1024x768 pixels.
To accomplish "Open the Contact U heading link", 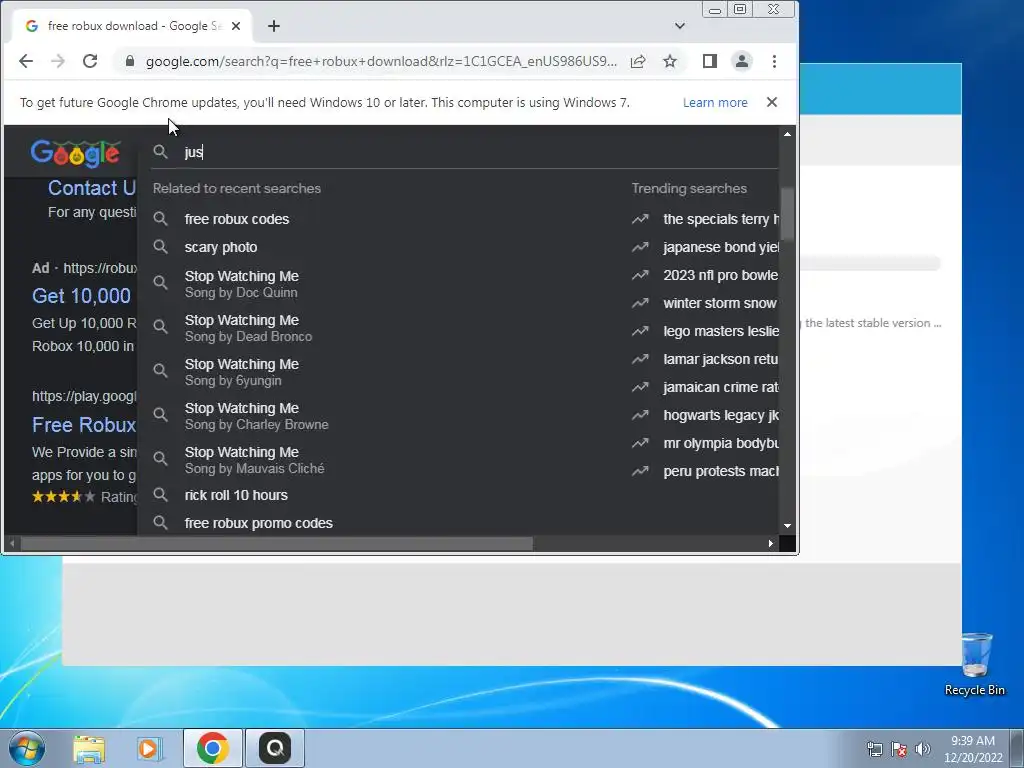I will [x=92, y=189].
